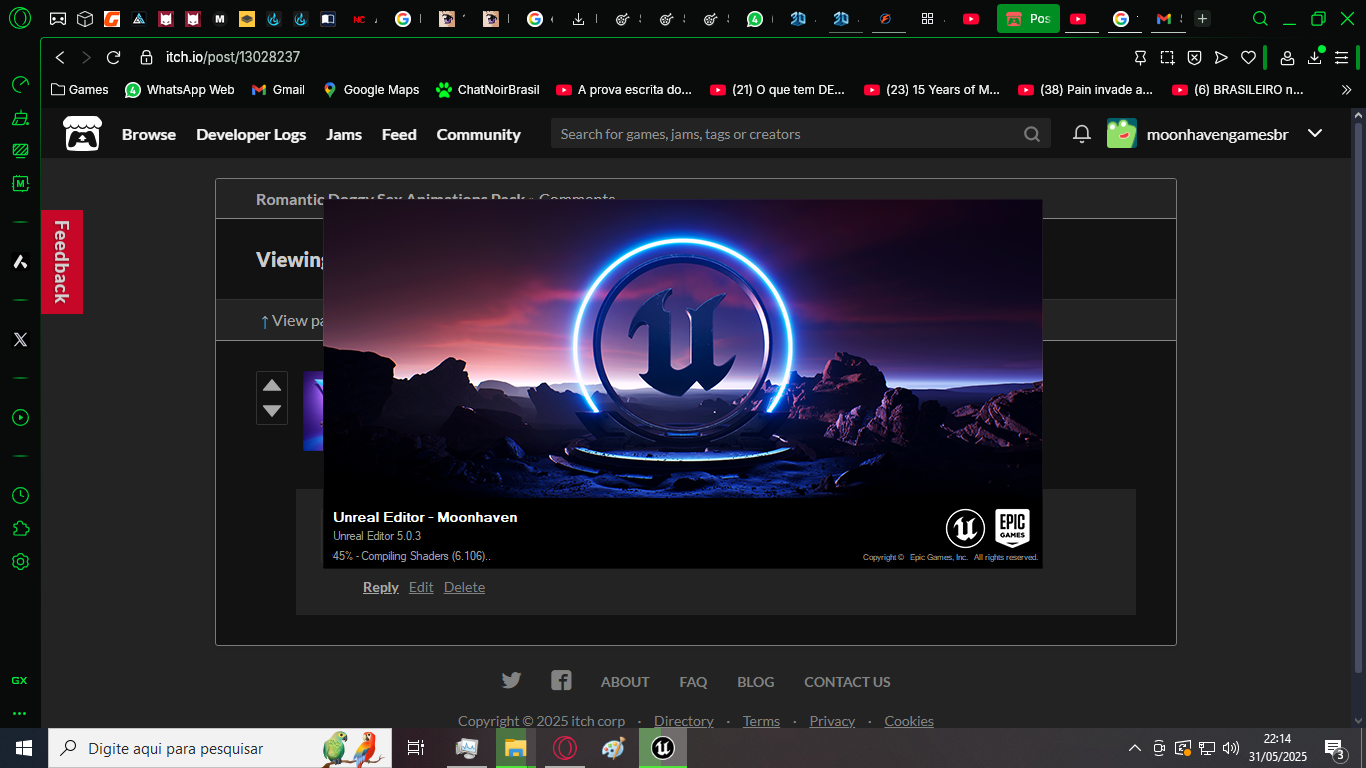This screenshot has width=1366, height=768.
Task: Click the address bar URL itch.io/post/13028237
Action: coord(233,58)
